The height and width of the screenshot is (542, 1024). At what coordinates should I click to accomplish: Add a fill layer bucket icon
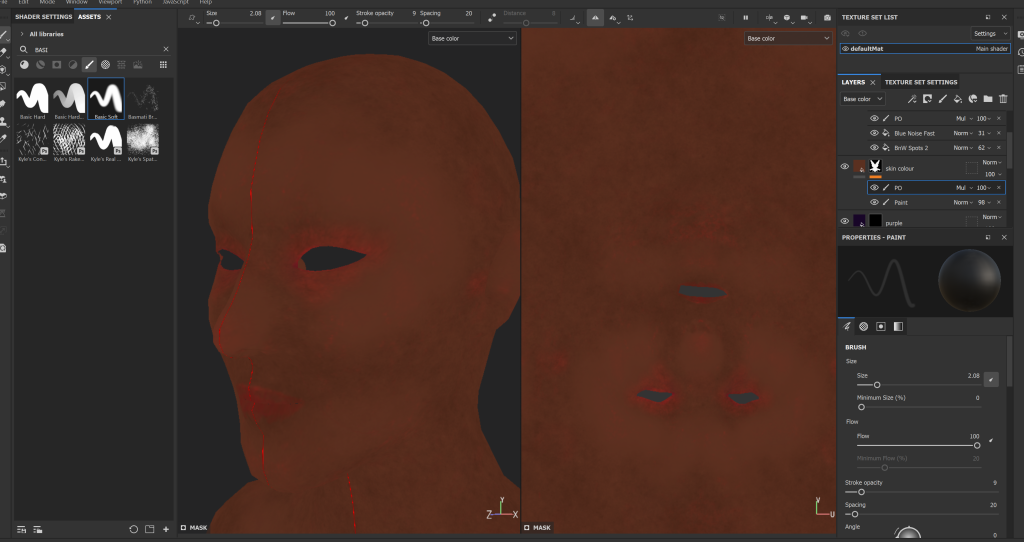pos(957,99)
